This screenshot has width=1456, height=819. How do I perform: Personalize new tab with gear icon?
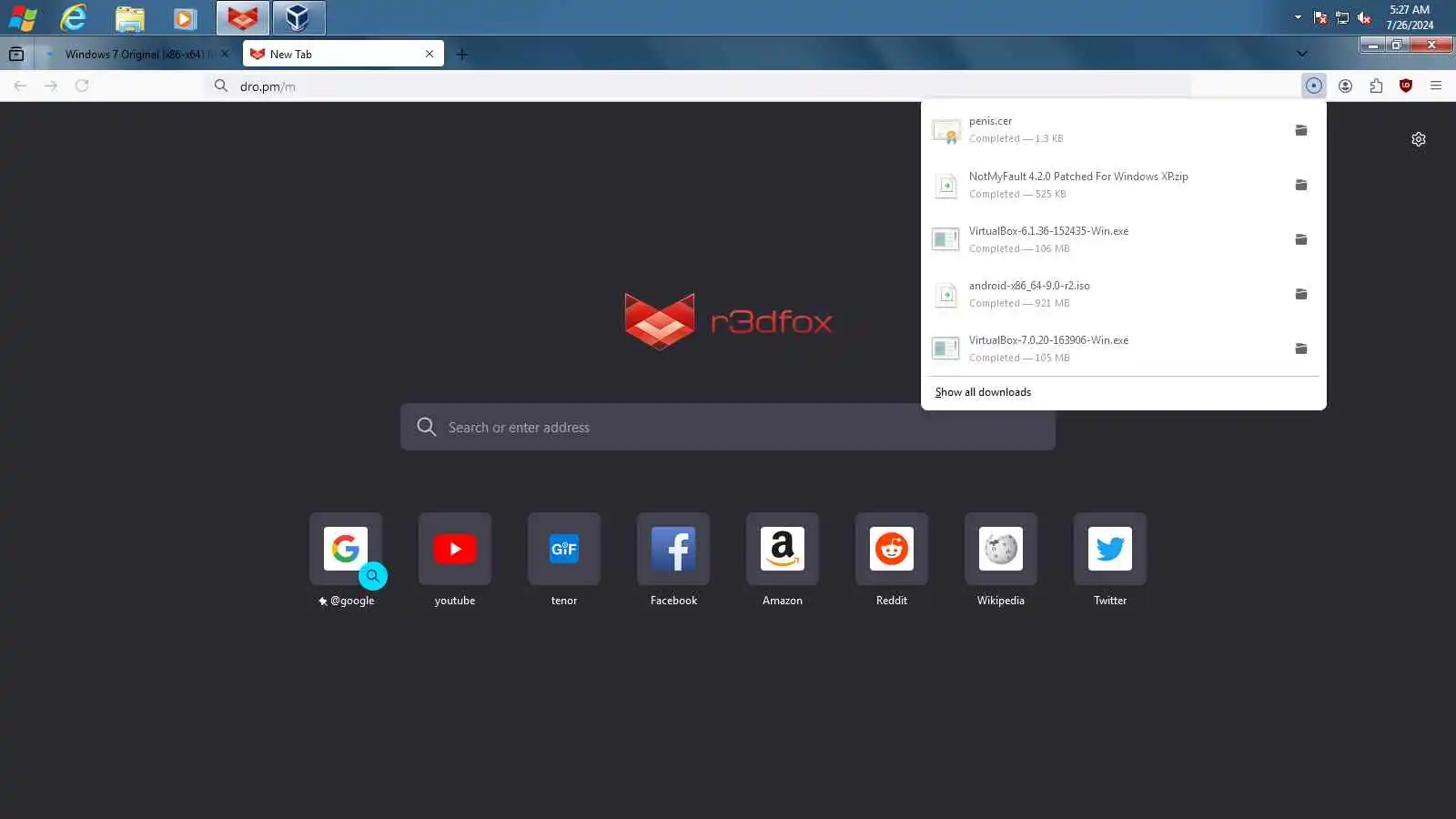tap(1419, 139)
